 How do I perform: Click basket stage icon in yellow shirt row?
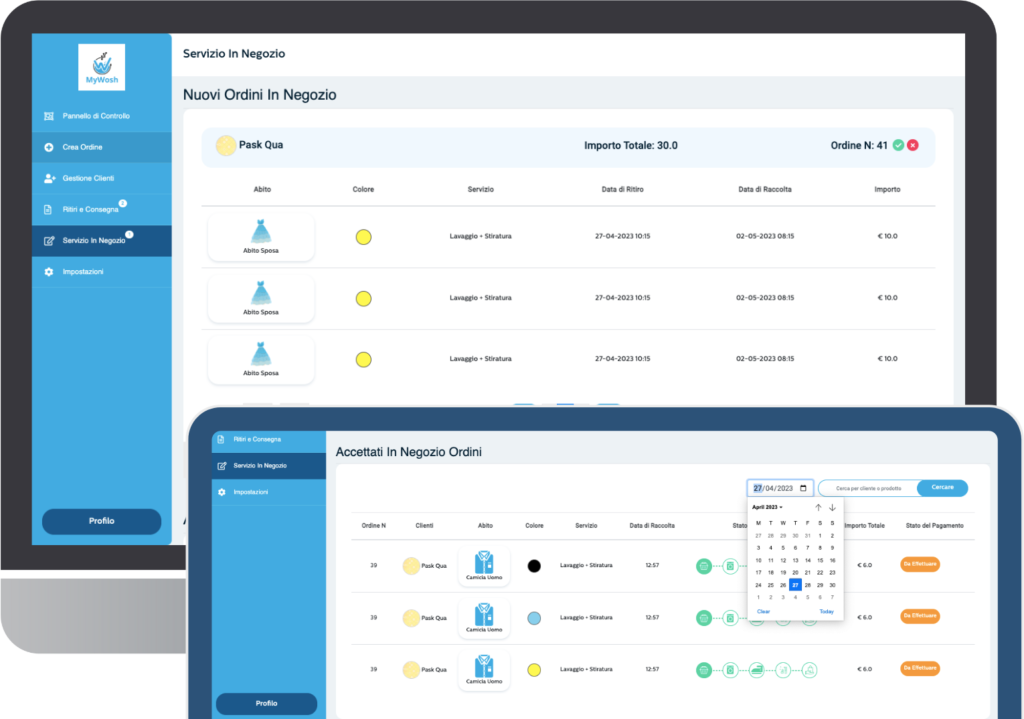[x=704, y=670]
